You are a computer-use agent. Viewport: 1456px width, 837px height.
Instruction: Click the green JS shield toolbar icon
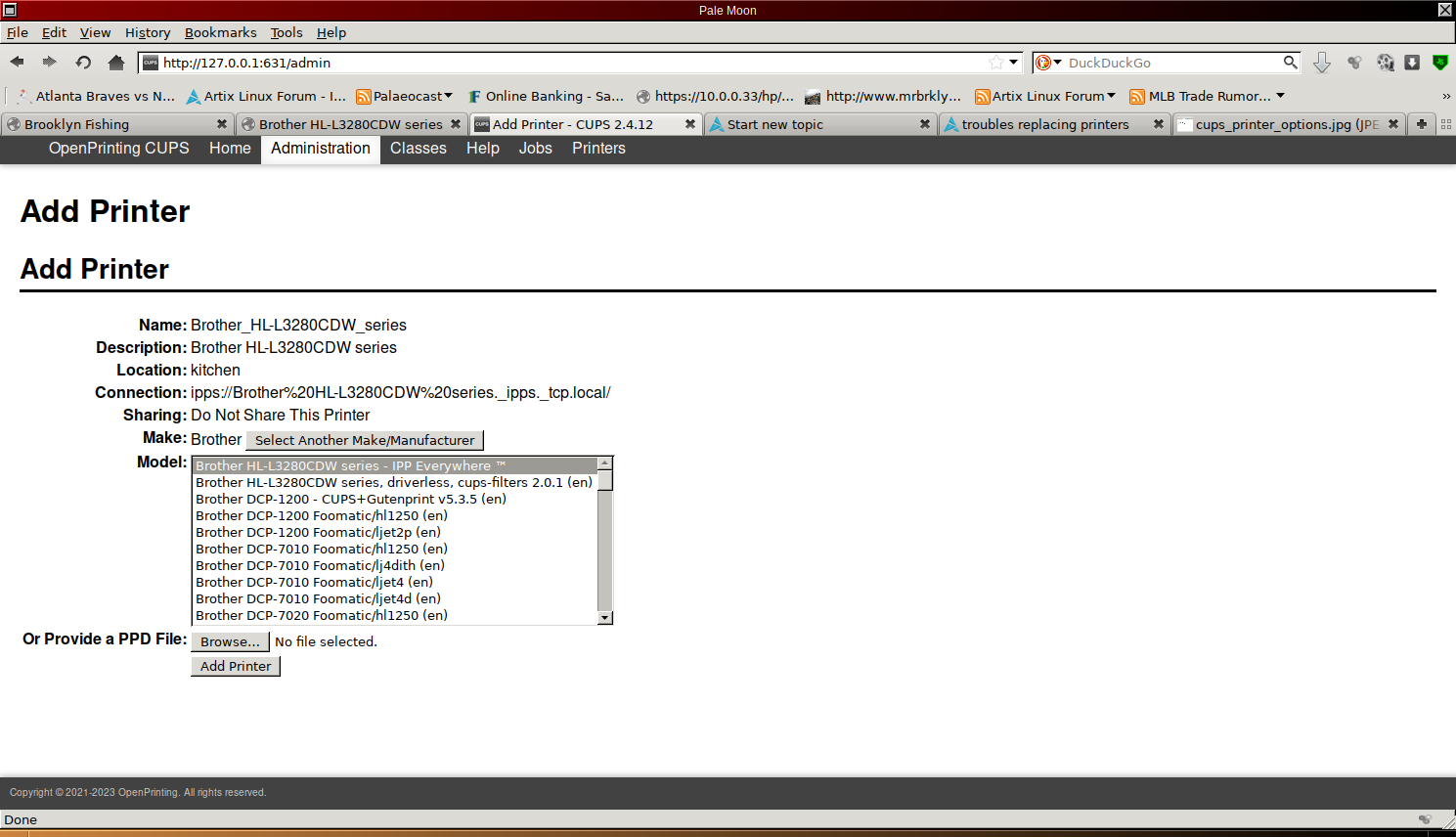pyautogui.click(x=1439, y=63)
